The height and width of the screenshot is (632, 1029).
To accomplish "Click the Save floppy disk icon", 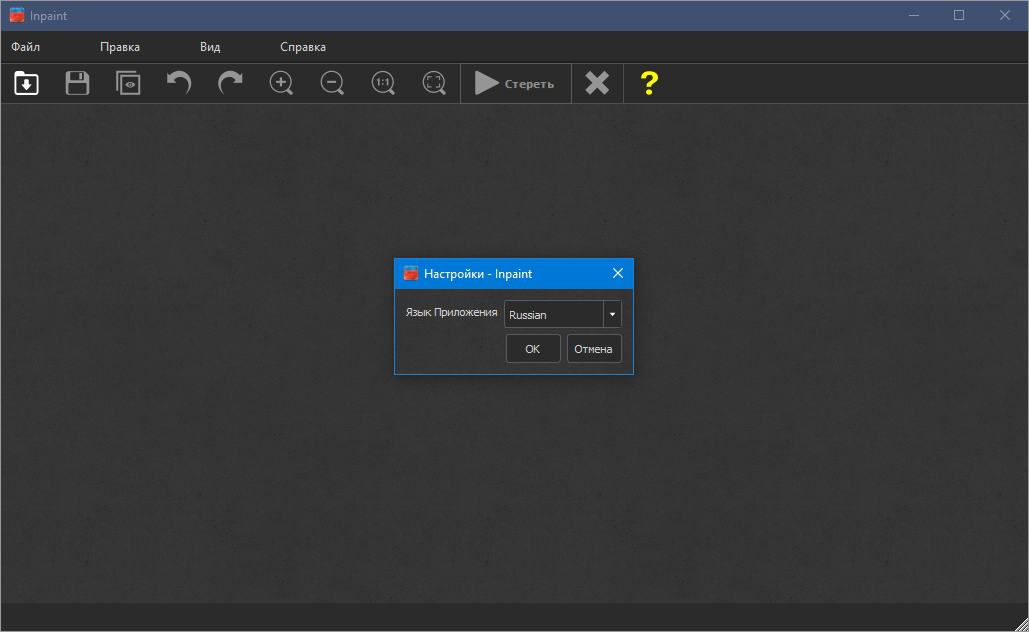I will tap(77, 83).
